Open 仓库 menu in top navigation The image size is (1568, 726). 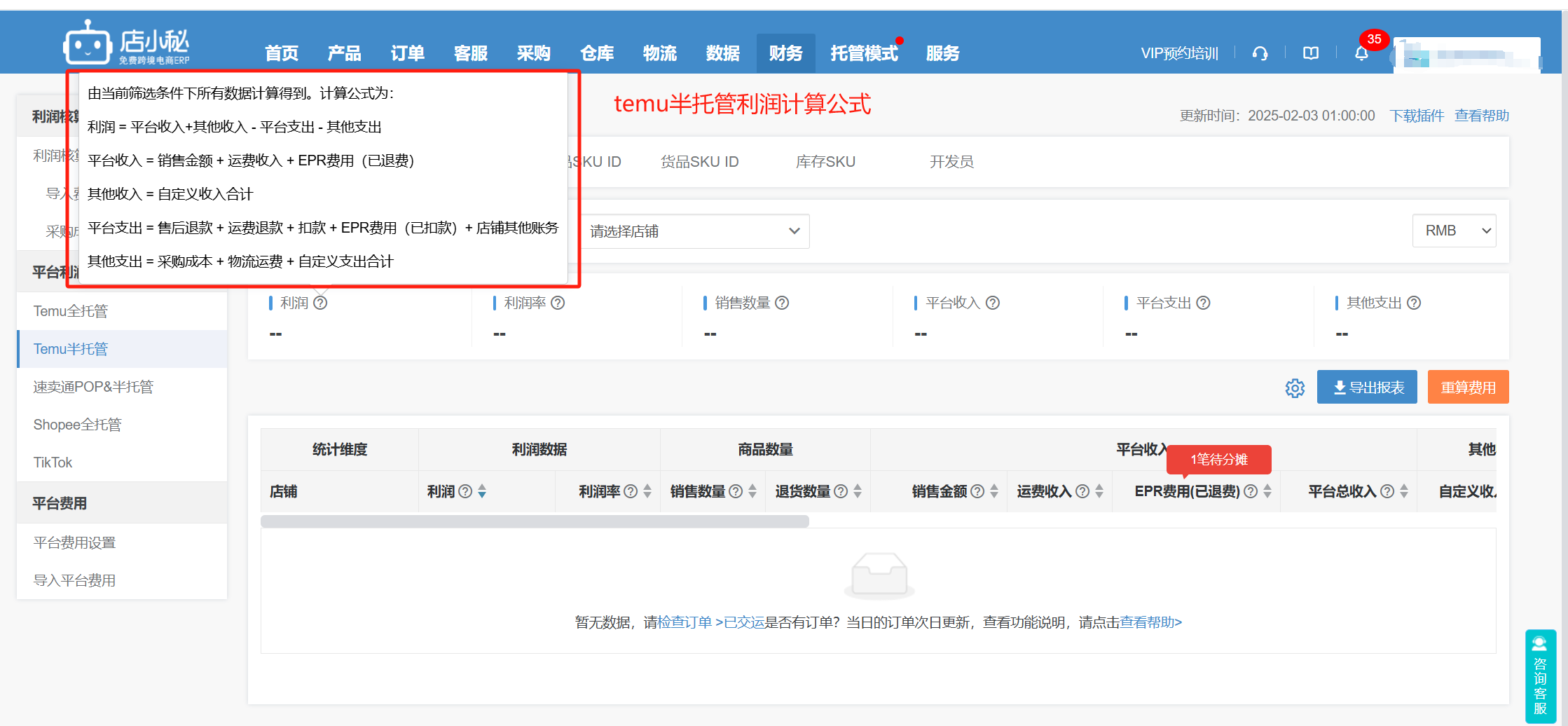(597, 53)
